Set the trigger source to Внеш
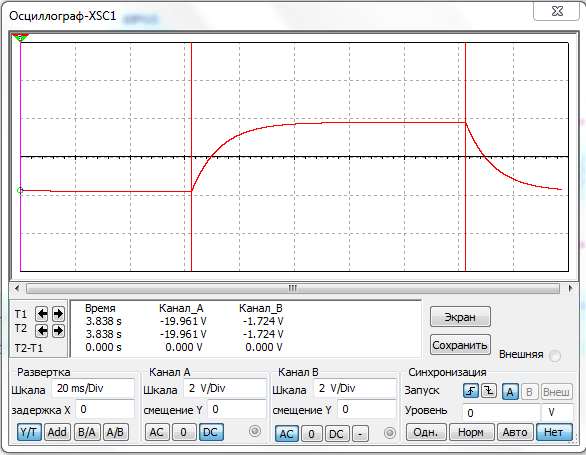The image size is (586, 455). [x=556, y=392]
